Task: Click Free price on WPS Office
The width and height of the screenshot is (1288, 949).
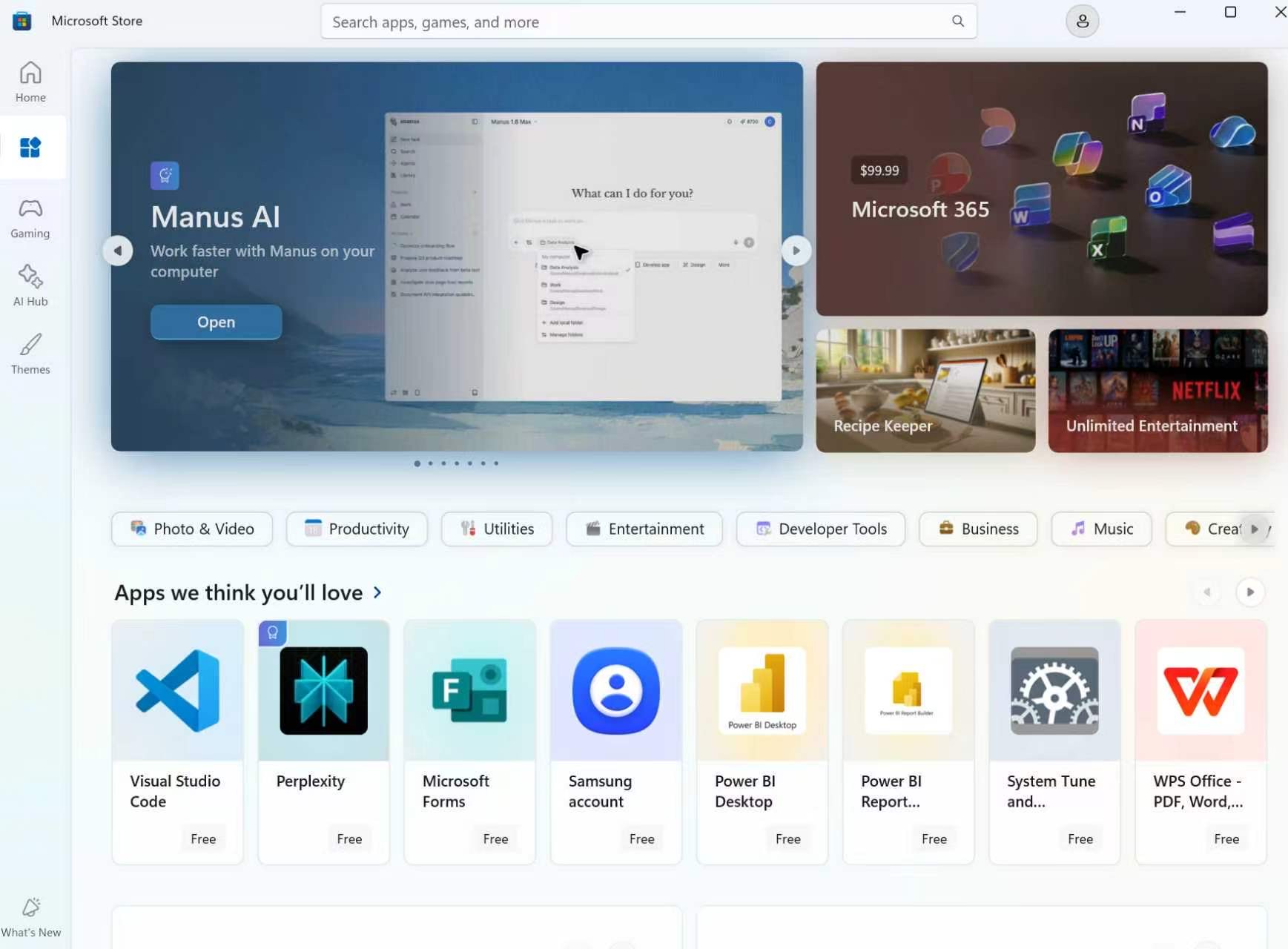Action: (1226, 839)
